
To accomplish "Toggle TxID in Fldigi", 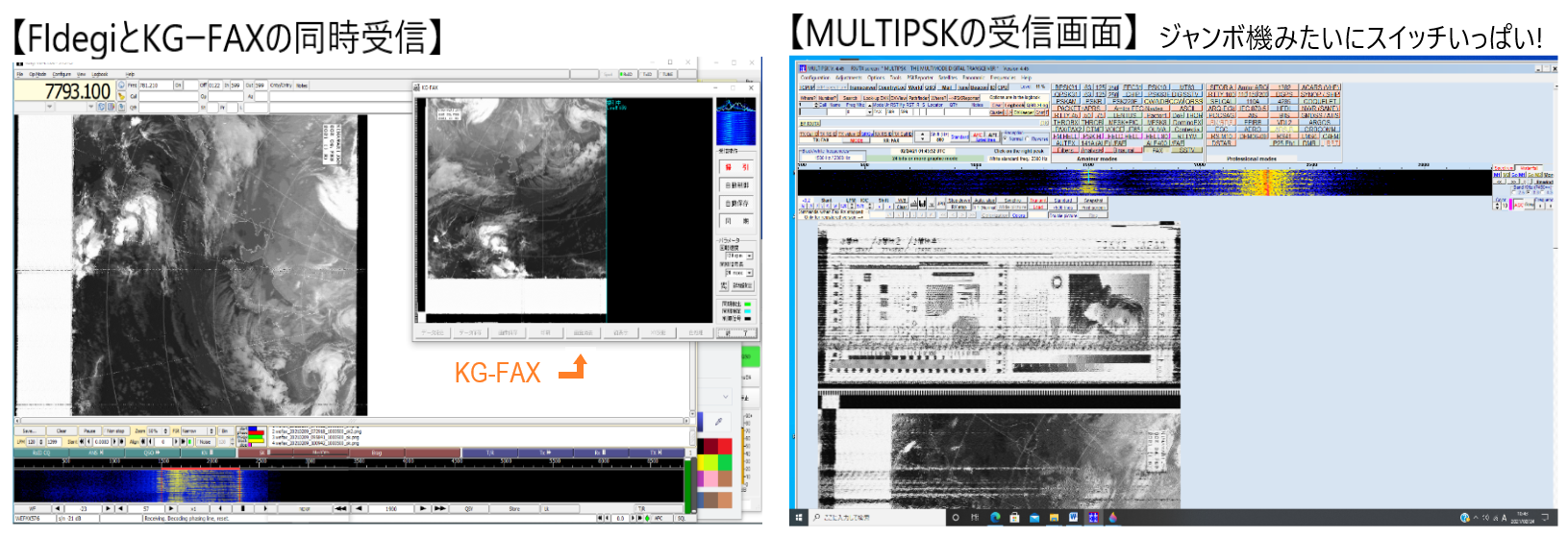I will tap(647, 73).
